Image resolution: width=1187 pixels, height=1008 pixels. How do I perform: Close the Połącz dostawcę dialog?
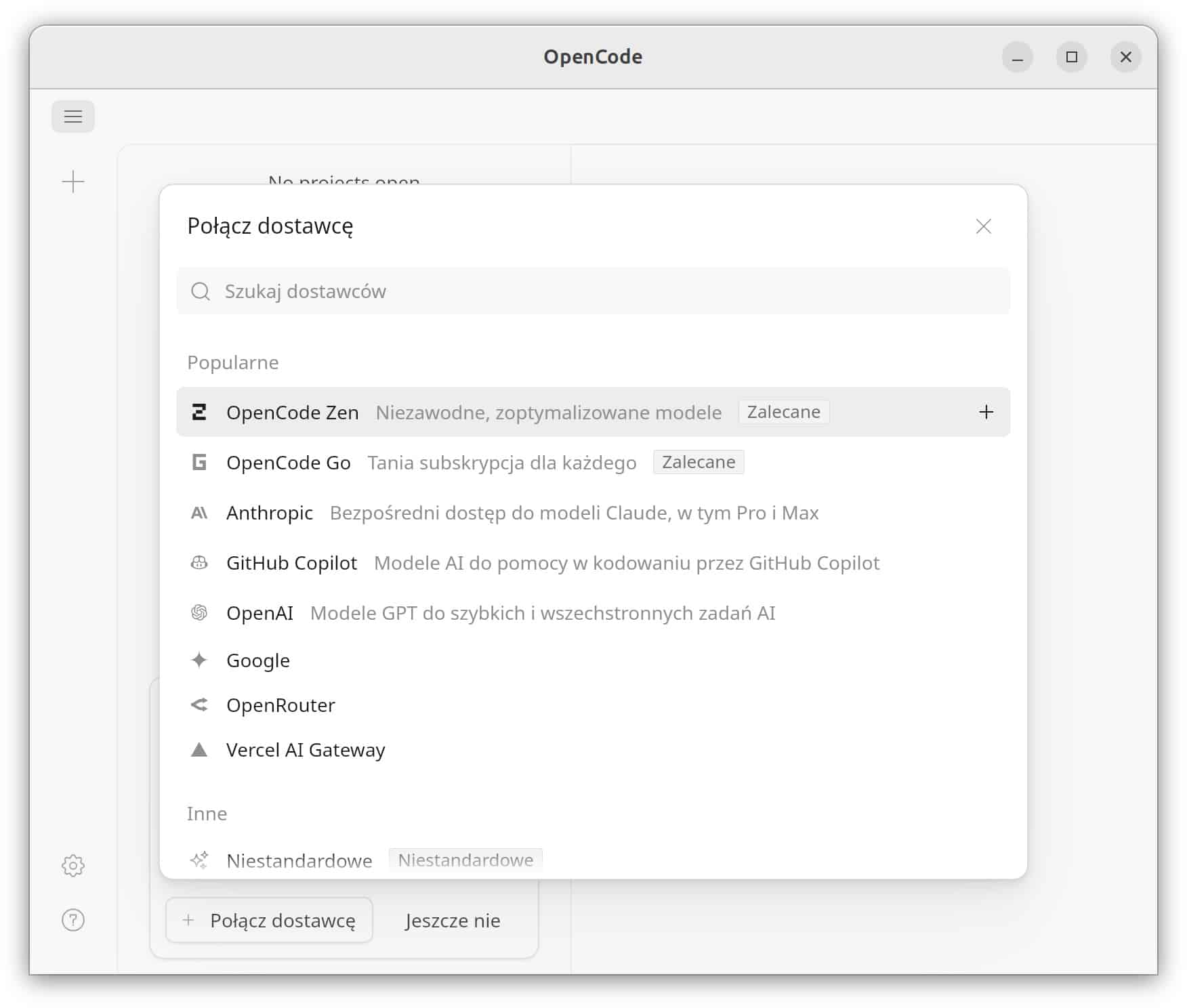pos(984,226)
